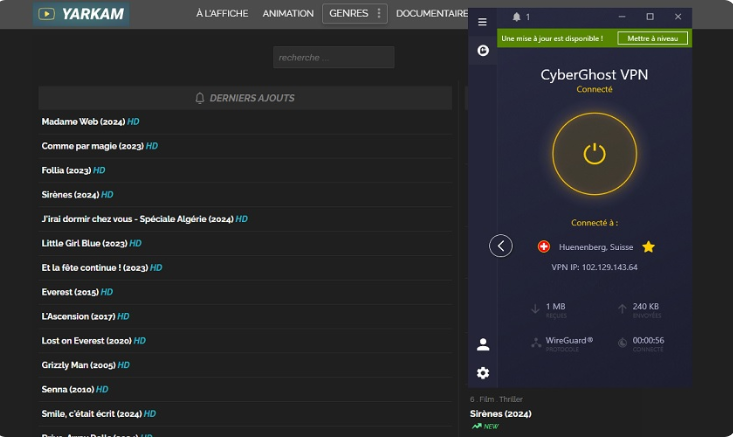Click the Mettre à niveau button
Viewport: 733px width, 438px height.
652,38
